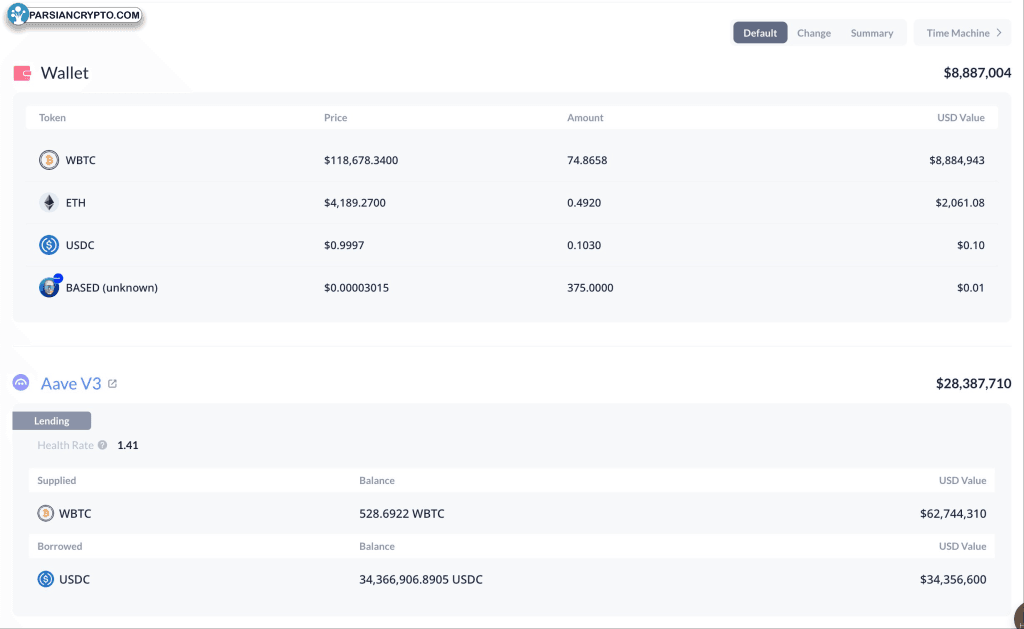Click the Health Rate help icon
1024x629 pixels.
[103, 445]
